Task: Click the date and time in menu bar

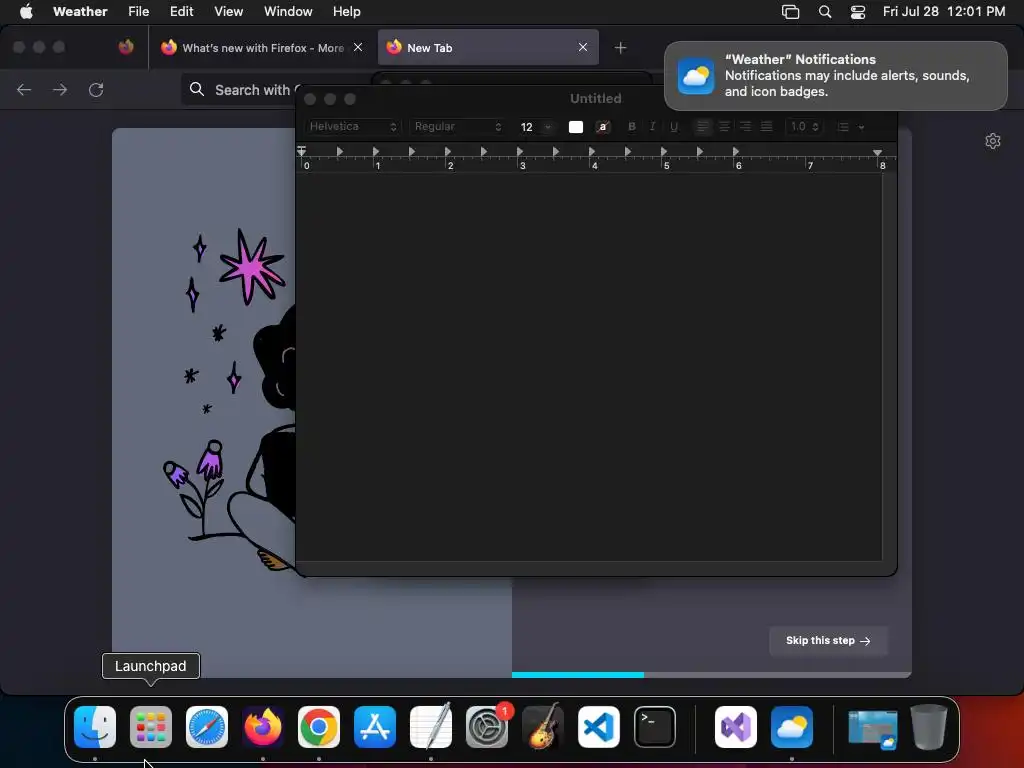Action: click(x=944, y=12)
